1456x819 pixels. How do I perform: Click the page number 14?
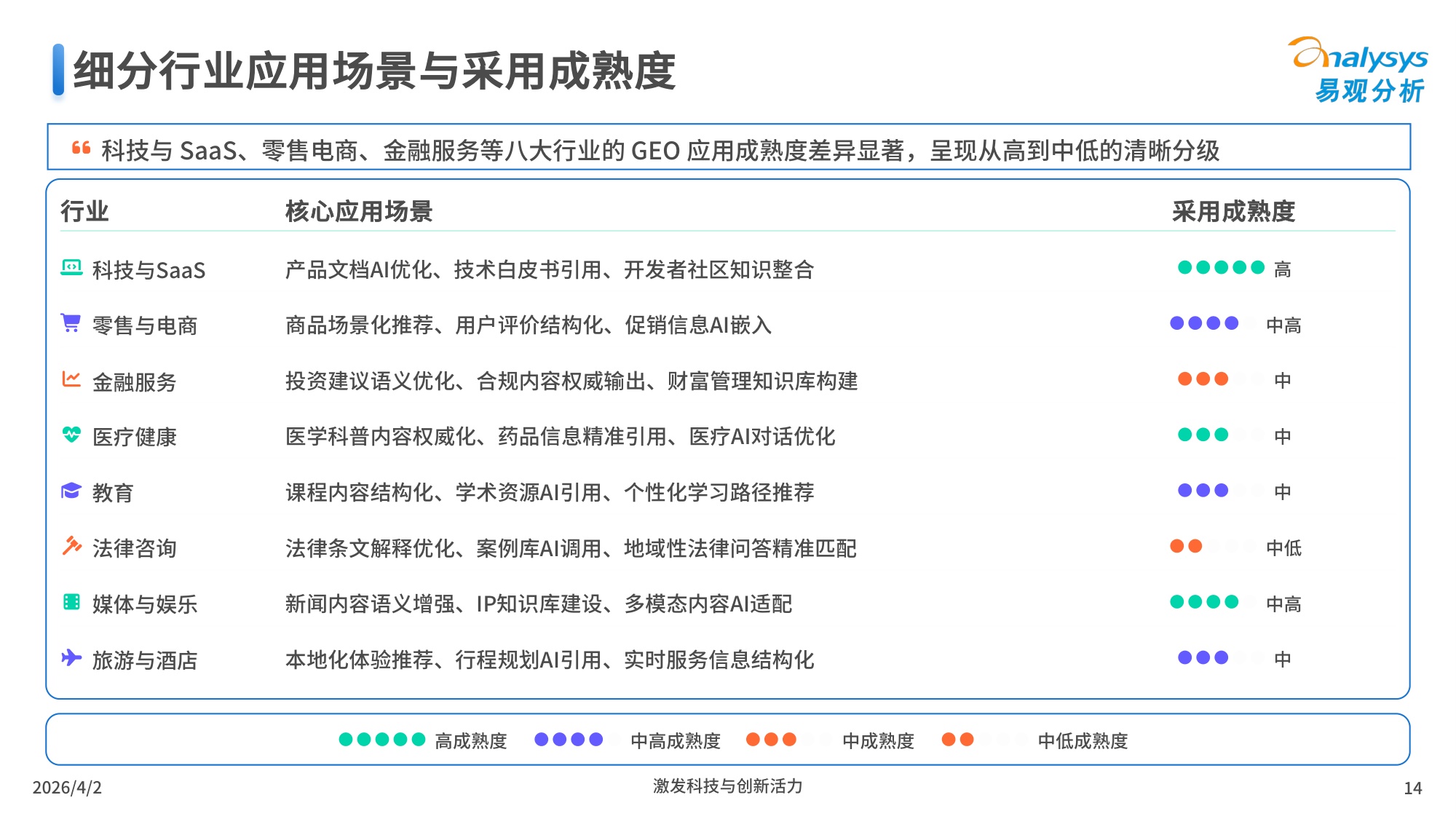click(1413, 788)
